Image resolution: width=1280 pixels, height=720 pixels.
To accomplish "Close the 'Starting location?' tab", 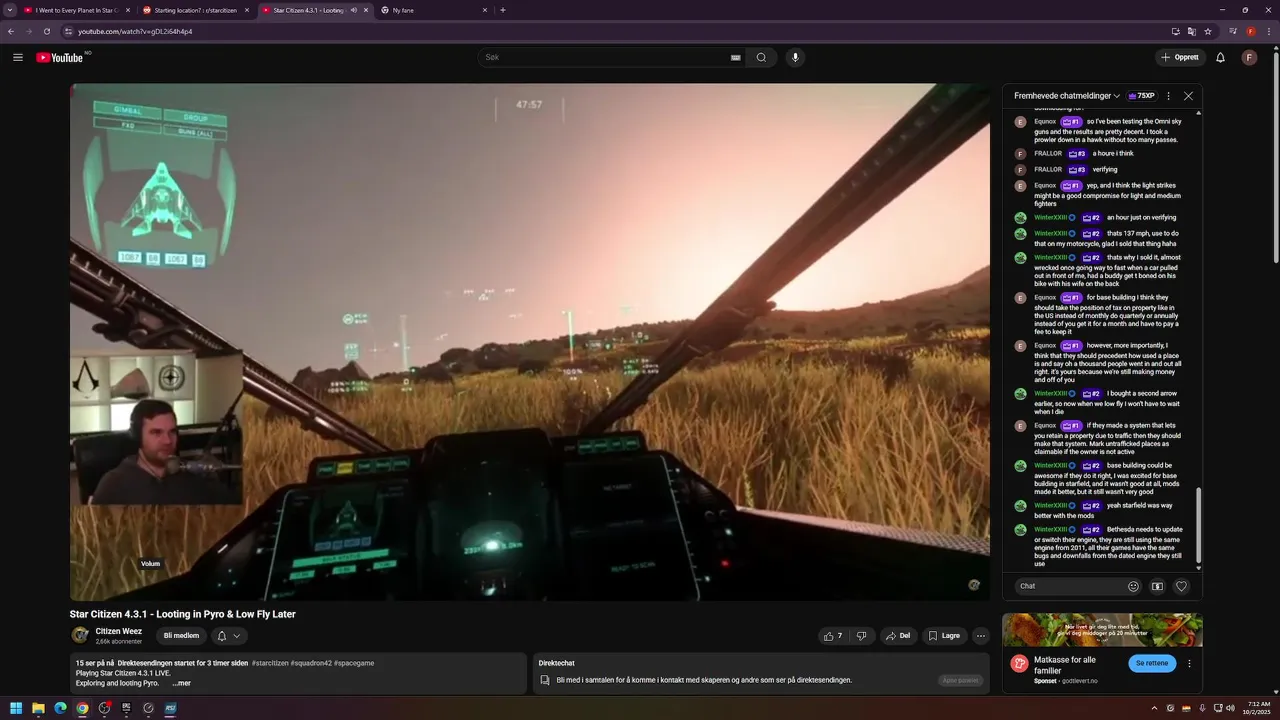I will click(246, 10).
